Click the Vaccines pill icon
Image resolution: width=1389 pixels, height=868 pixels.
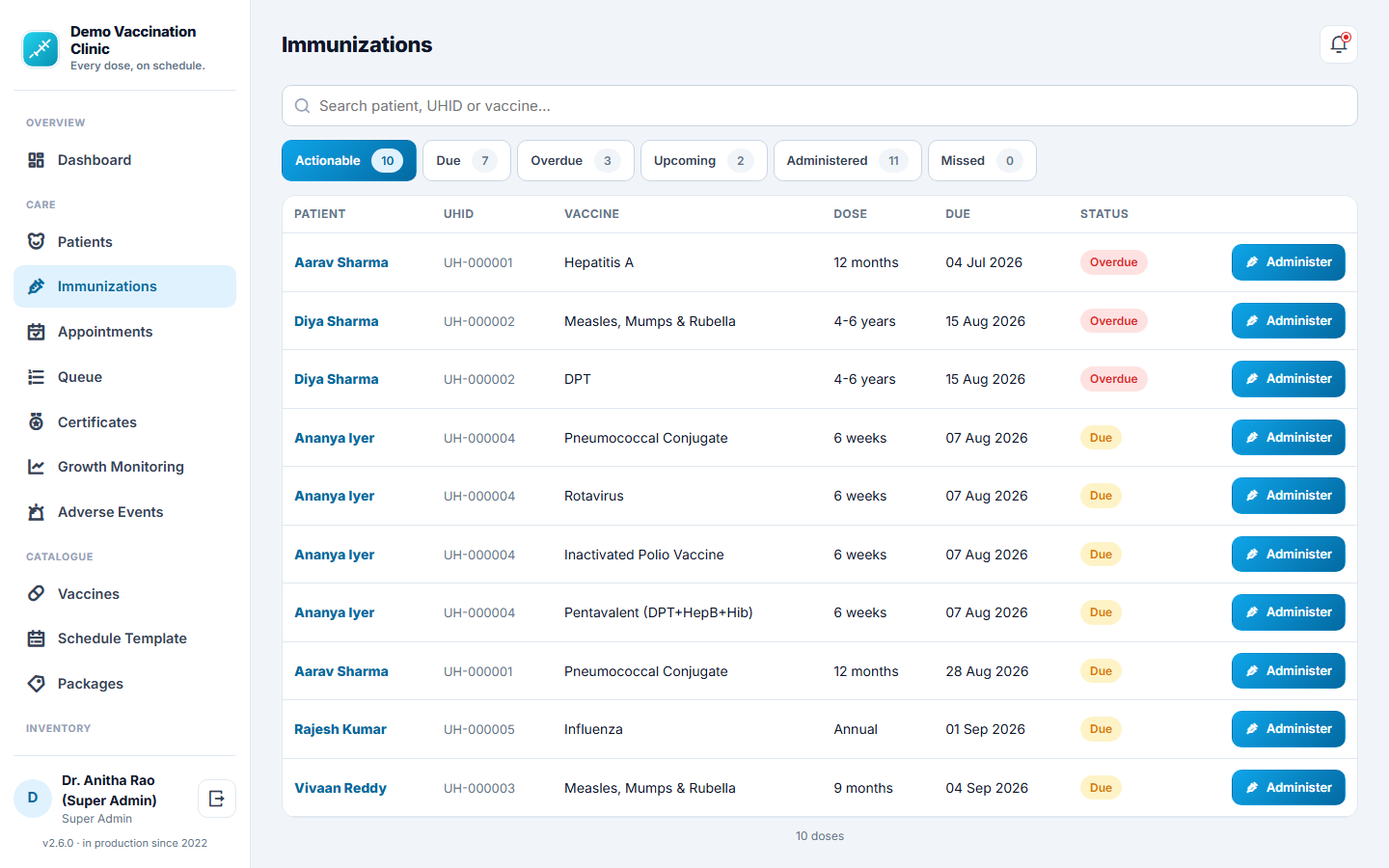(x=37, y=594)
